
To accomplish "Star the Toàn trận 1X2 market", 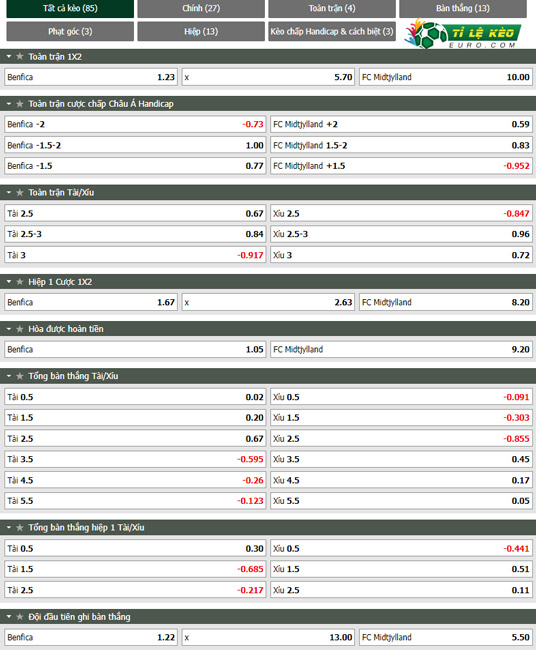I will tap(19, 56).
